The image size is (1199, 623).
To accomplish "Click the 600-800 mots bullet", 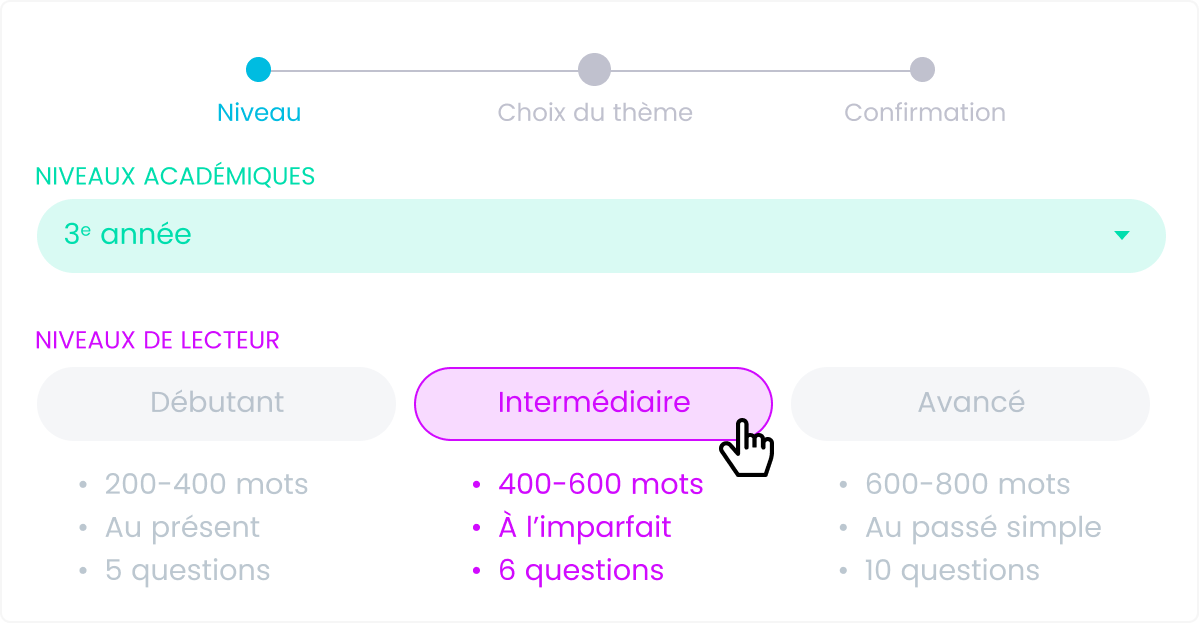I will point(967,485).
